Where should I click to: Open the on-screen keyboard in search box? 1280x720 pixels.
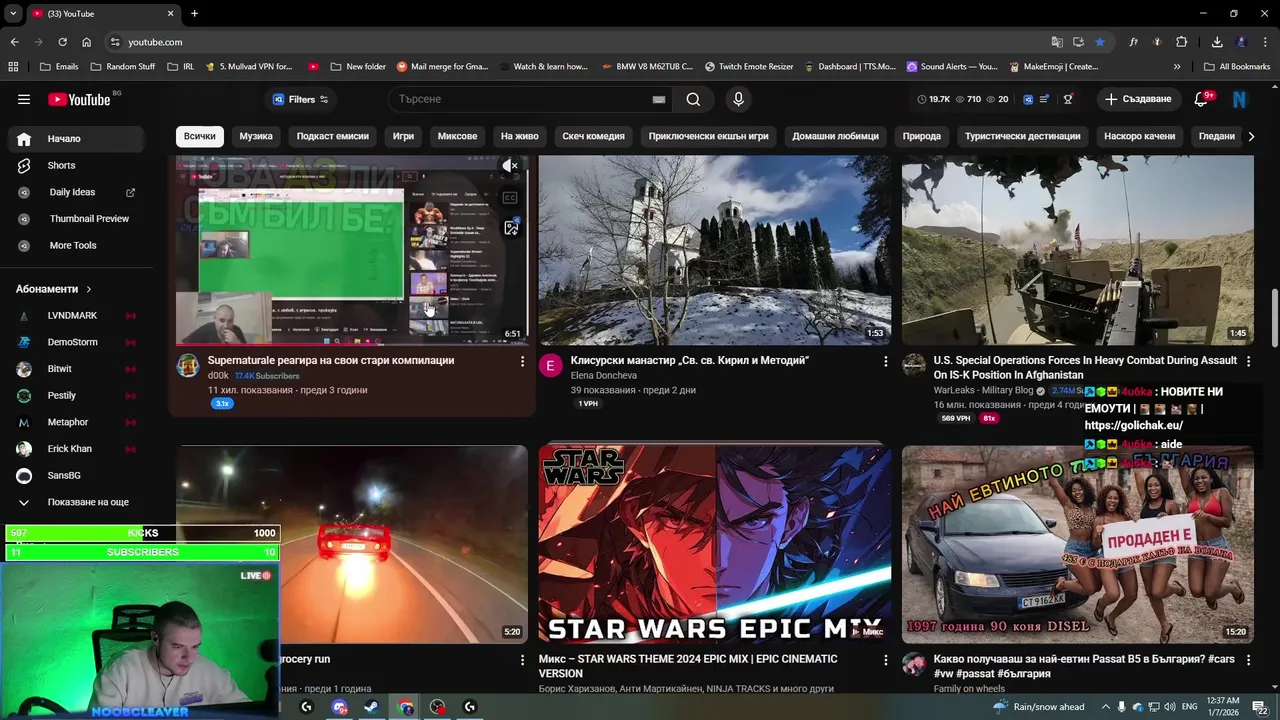tap(659, 99)
